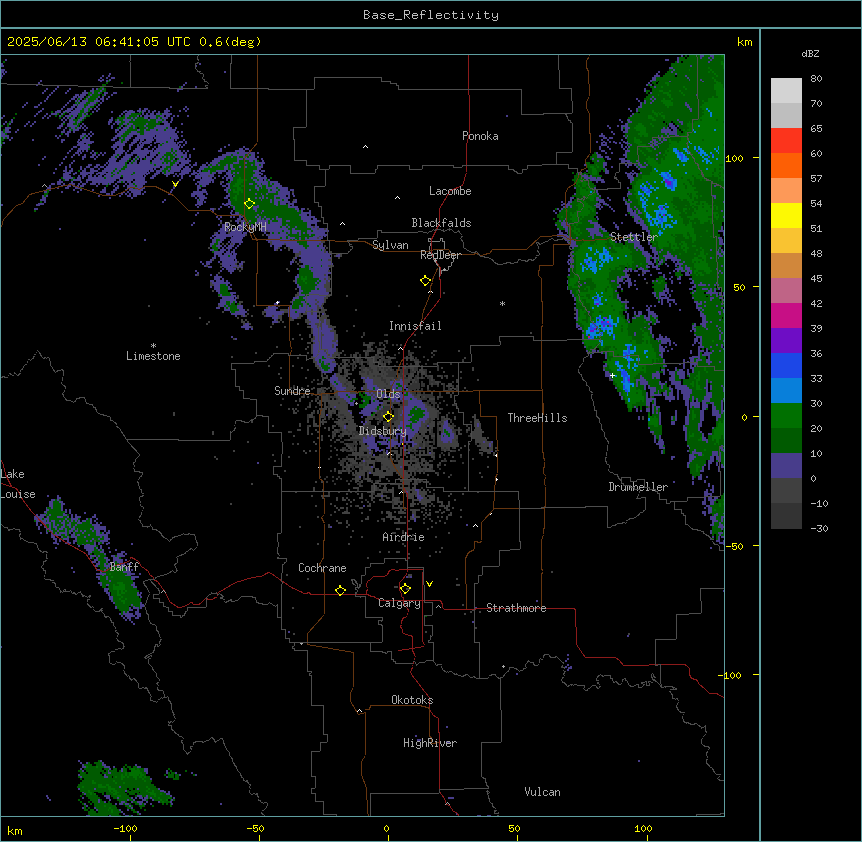862x842 pixels.
Task: Click the dBZ legend heading
Action: [x=810, y=54]
